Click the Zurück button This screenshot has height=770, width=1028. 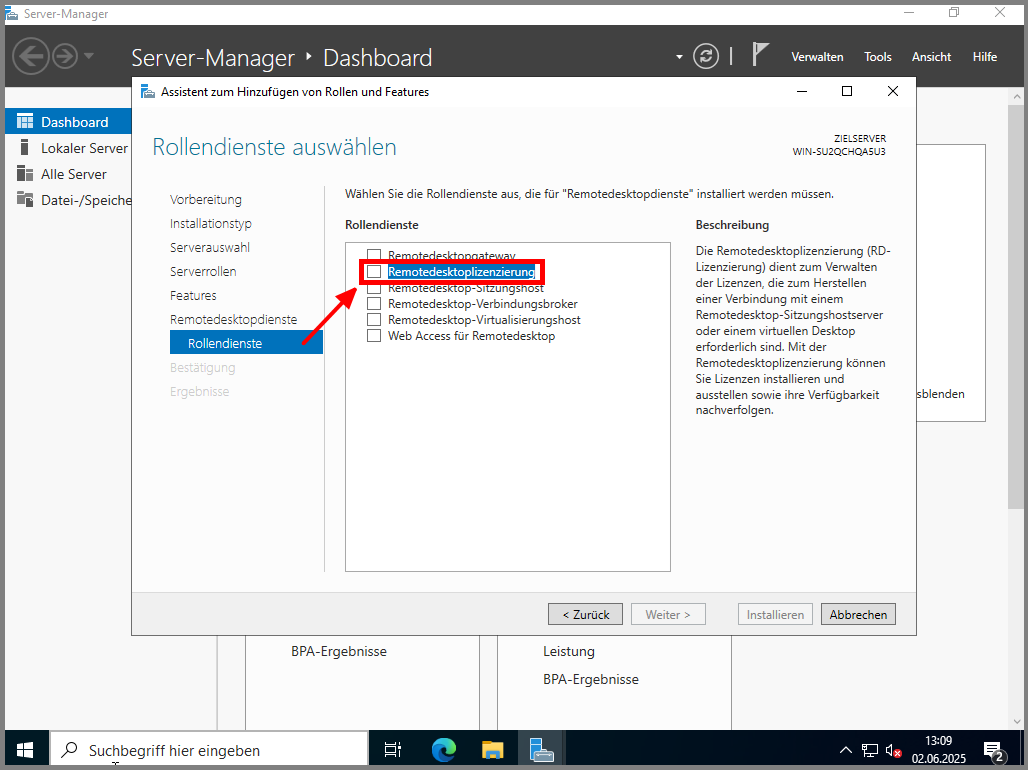click(x=585, y=615)
